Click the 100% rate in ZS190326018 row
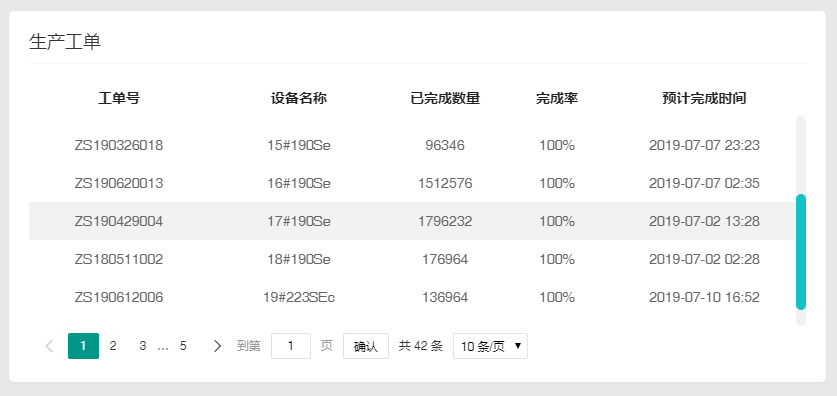The image size is (837, 396). [557, 145]
